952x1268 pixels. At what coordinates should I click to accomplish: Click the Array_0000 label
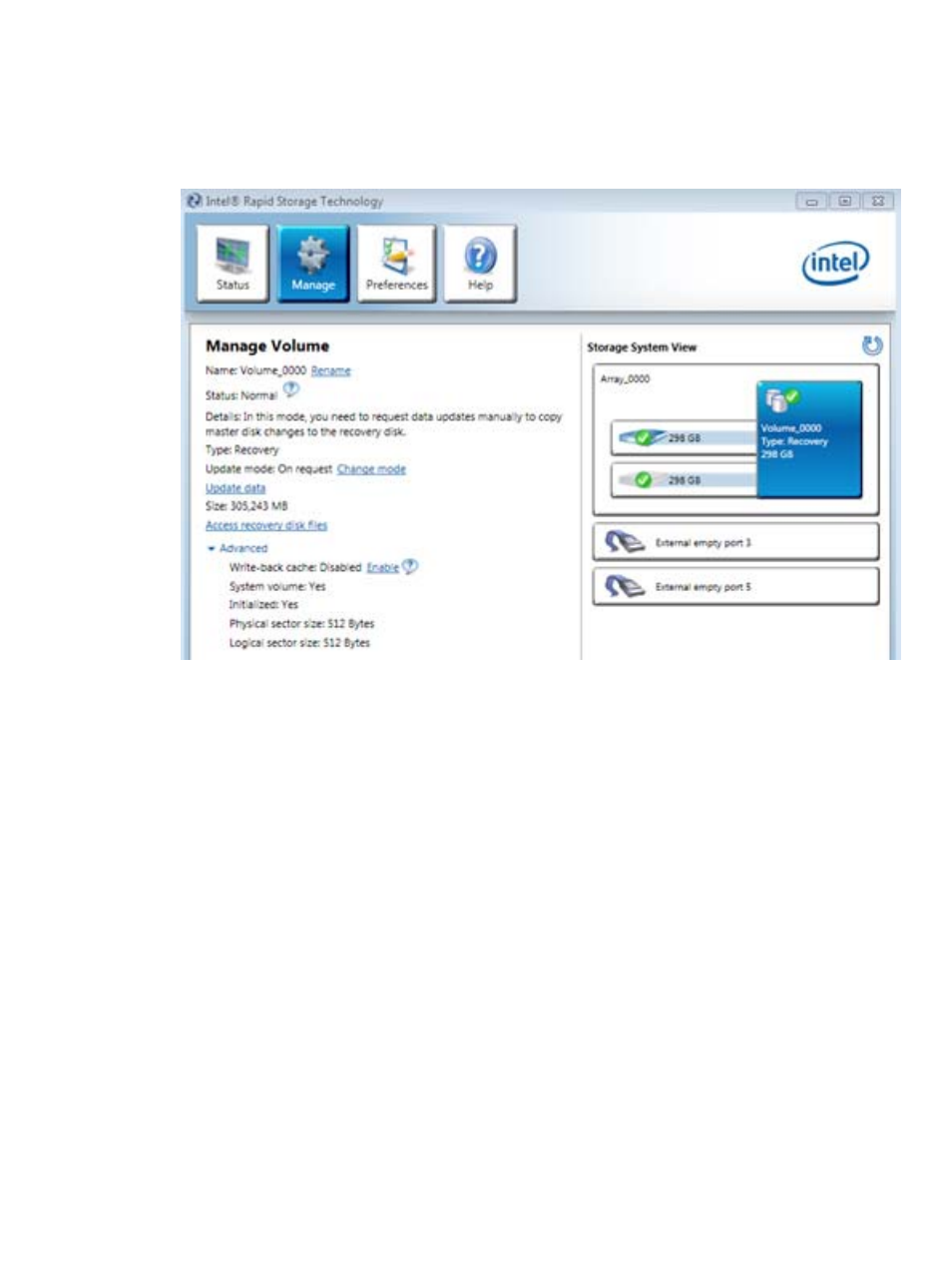[625, 379]
